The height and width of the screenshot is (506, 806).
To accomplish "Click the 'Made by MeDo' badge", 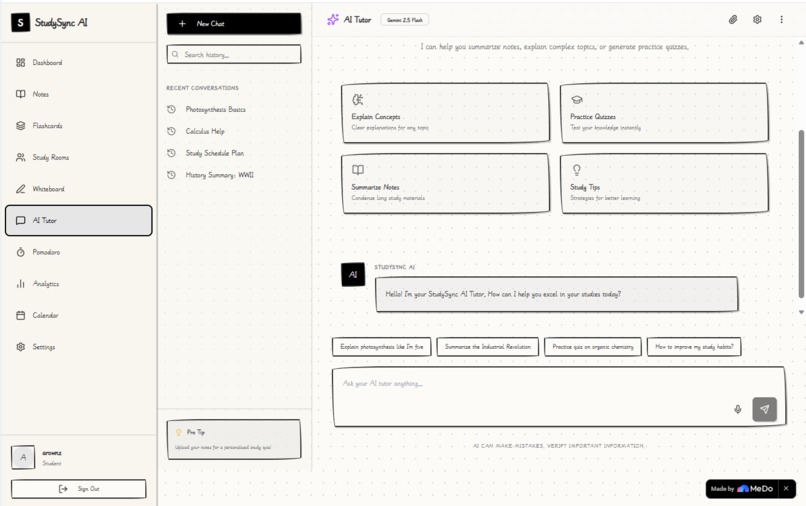I will [x=742, y=489].
